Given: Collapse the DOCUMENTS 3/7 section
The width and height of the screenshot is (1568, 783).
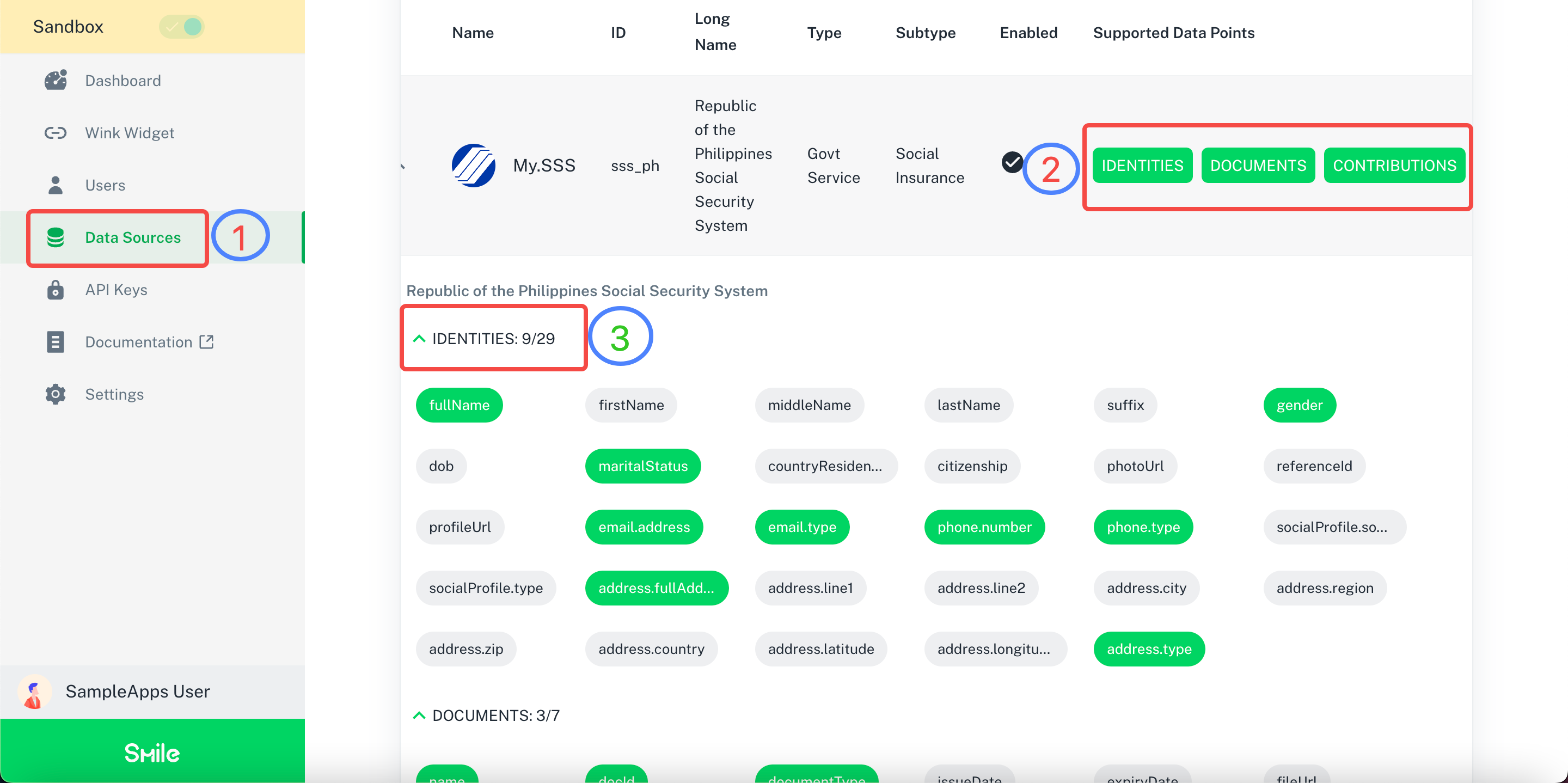Looking at the screenshot, I should coord(419,715).
